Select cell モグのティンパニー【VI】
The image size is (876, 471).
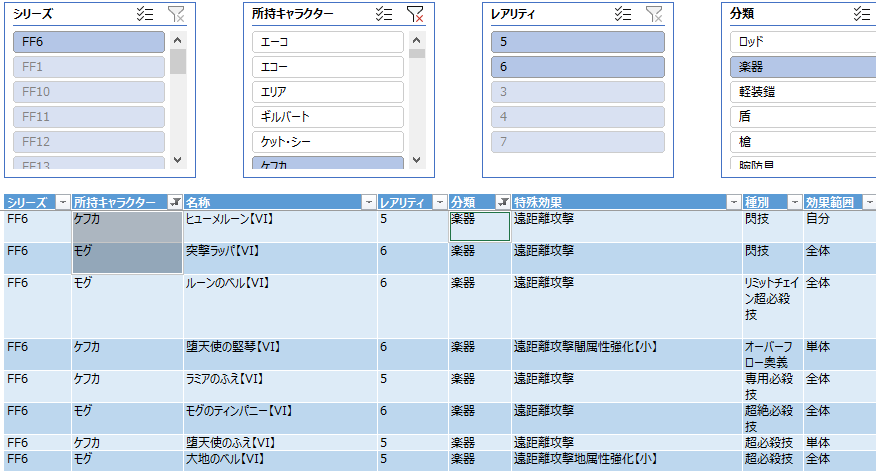point(280,418)
